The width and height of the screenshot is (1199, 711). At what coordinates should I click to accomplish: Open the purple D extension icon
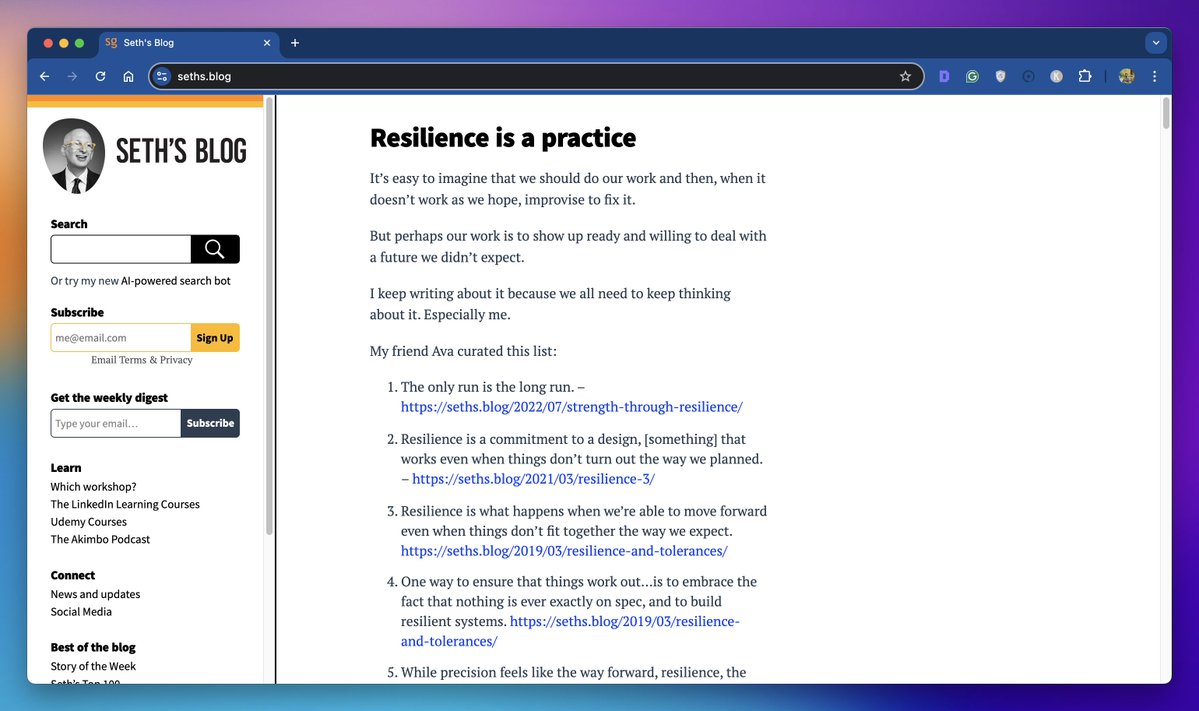[x=944, y=76]
